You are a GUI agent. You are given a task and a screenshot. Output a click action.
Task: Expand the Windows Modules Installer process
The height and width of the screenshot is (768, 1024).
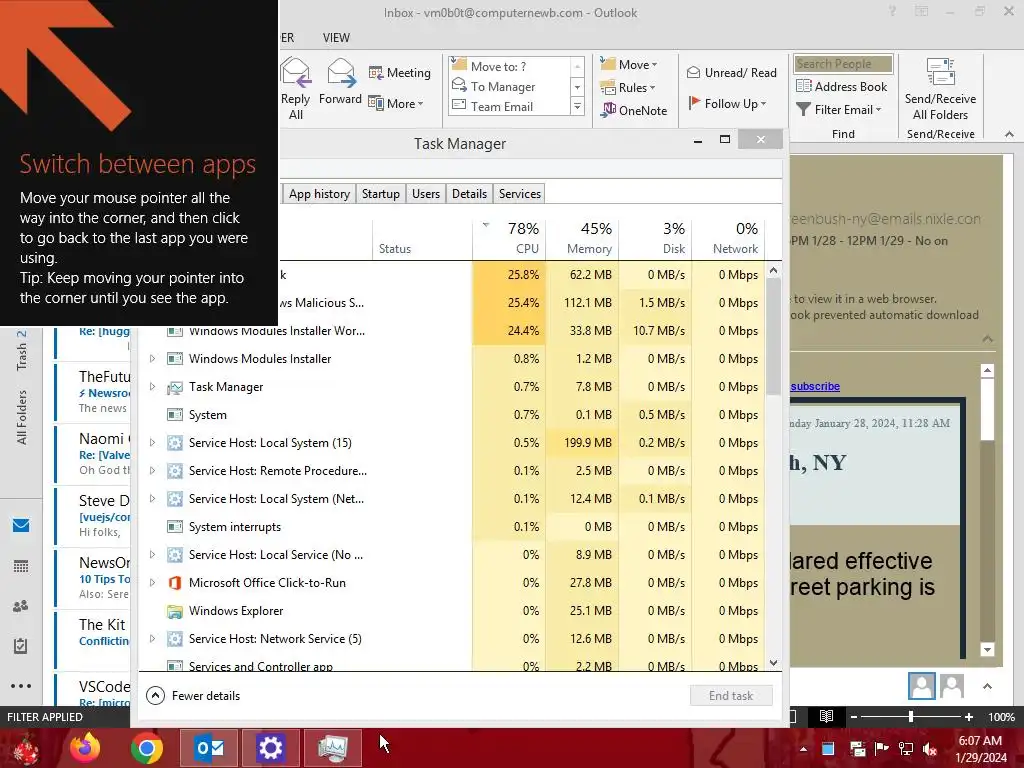(x=152, y=359)
